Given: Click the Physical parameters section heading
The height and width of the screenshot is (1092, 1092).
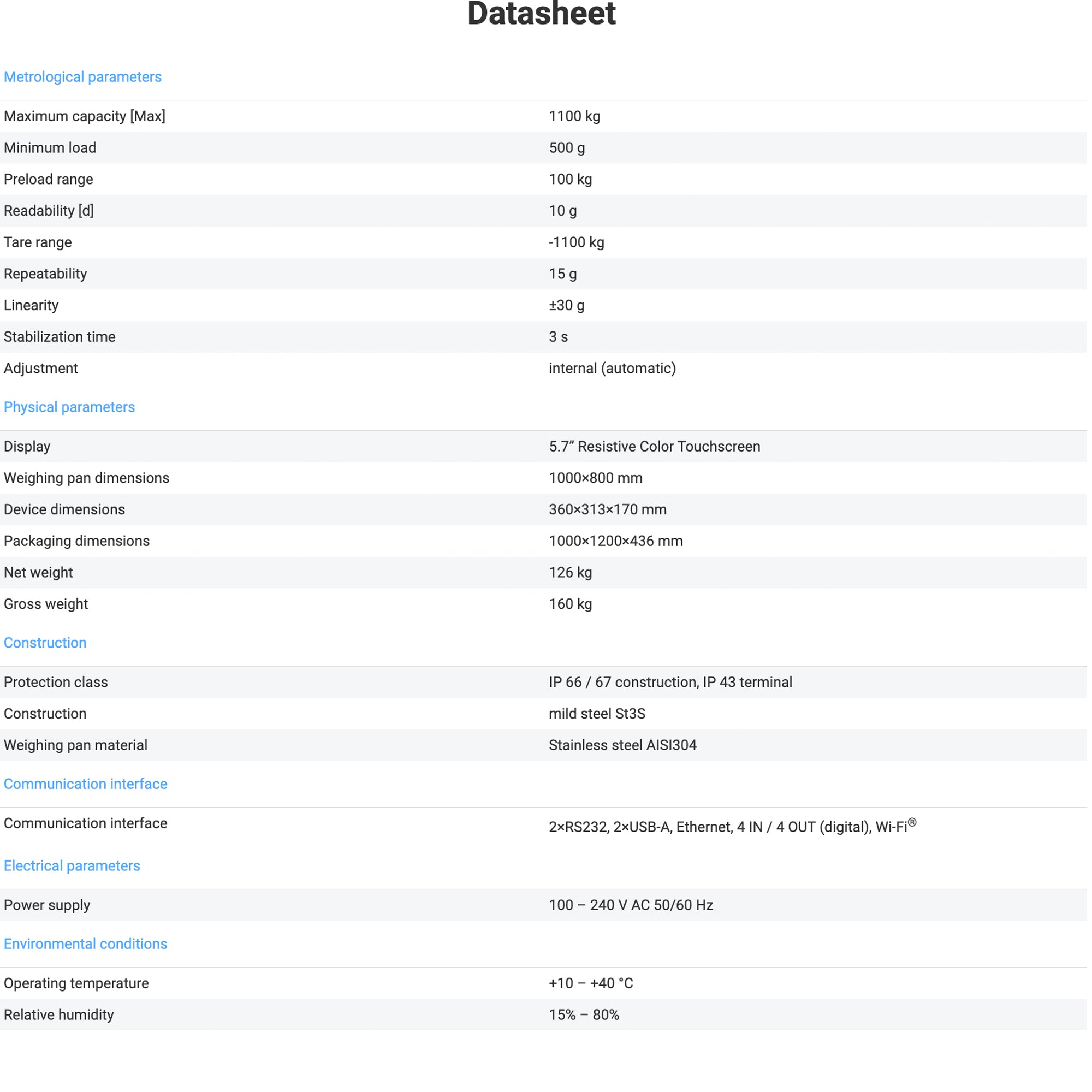Looking at the screenshot, I should pyautogui.click(x=69, y=407).
